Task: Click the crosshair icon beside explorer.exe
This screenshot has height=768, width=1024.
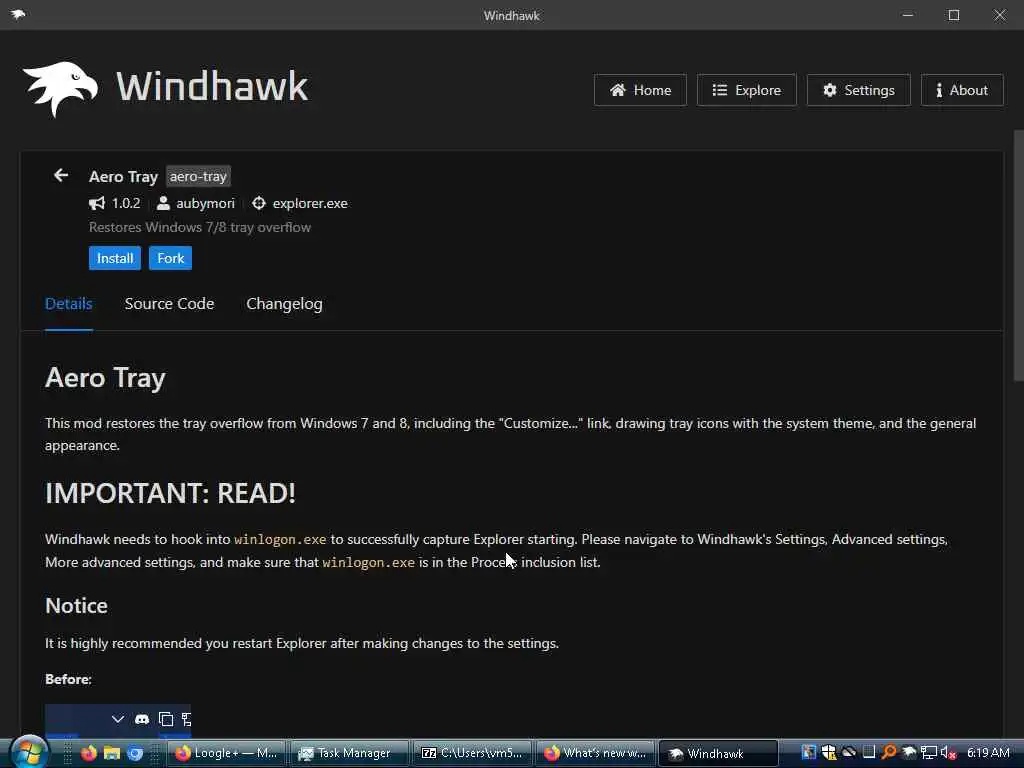Action: click(259, 203)
